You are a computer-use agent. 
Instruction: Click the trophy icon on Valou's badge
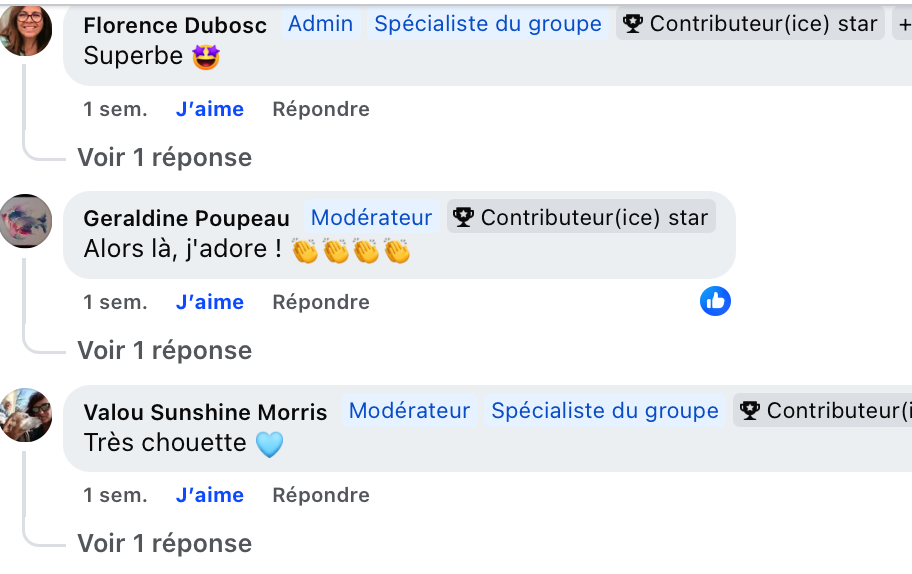click(749, 410)
